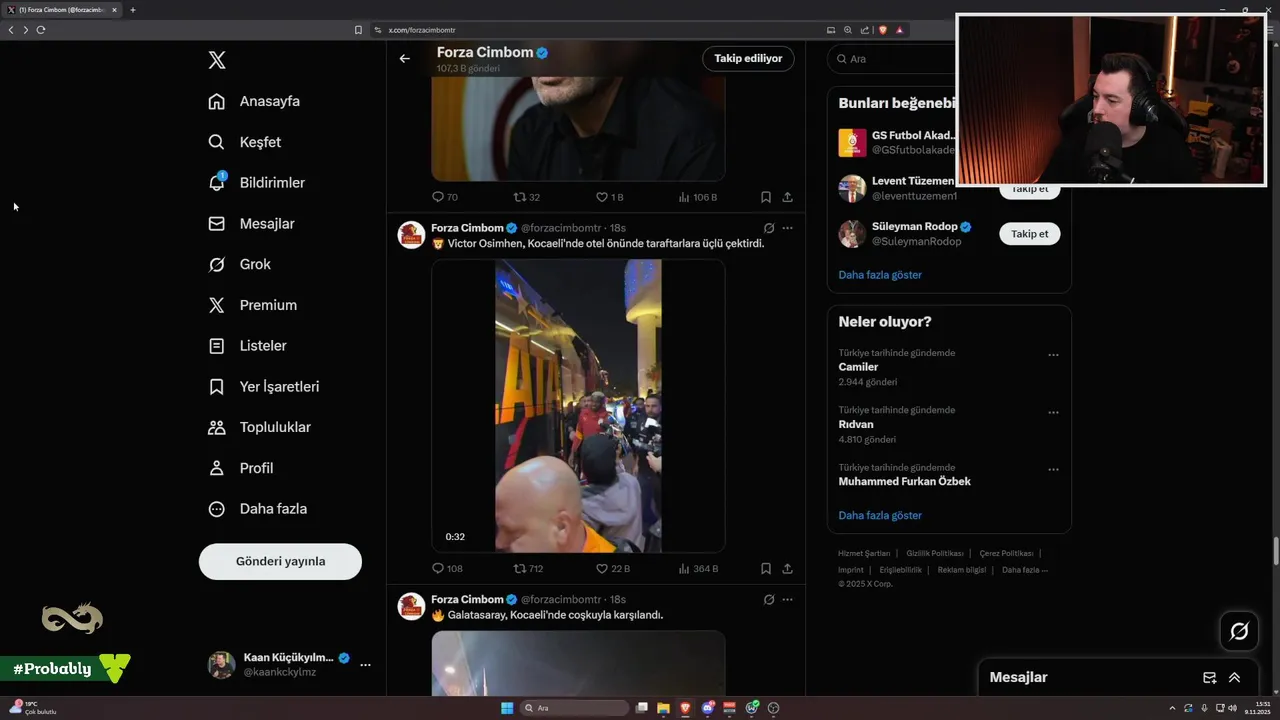The width and height of the screenshot is (1280, 720).
Task: Click the Gönderi yayınla button
Action: coord(280,561)
